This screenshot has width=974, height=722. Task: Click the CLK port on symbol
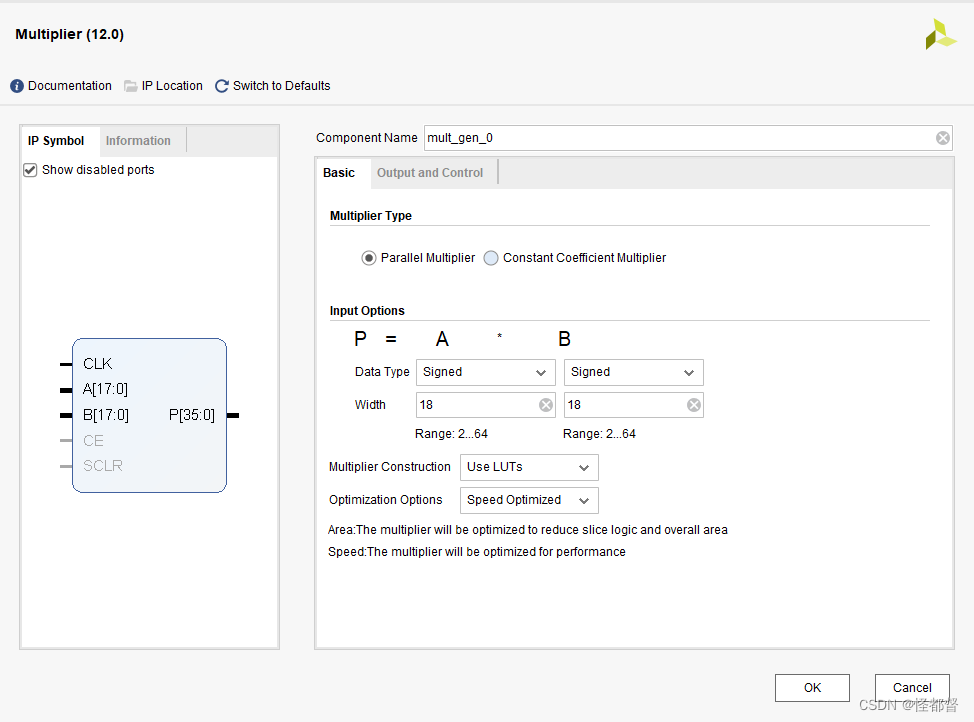[x=98, y=363]
